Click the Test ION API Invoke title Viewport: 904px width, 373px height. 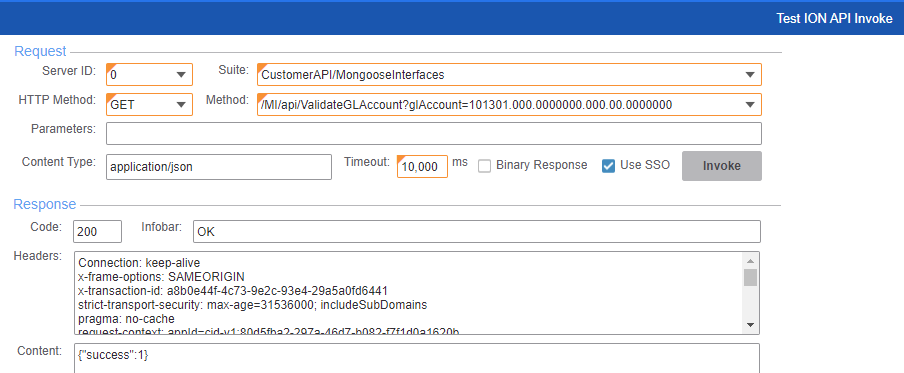[834, 18]
